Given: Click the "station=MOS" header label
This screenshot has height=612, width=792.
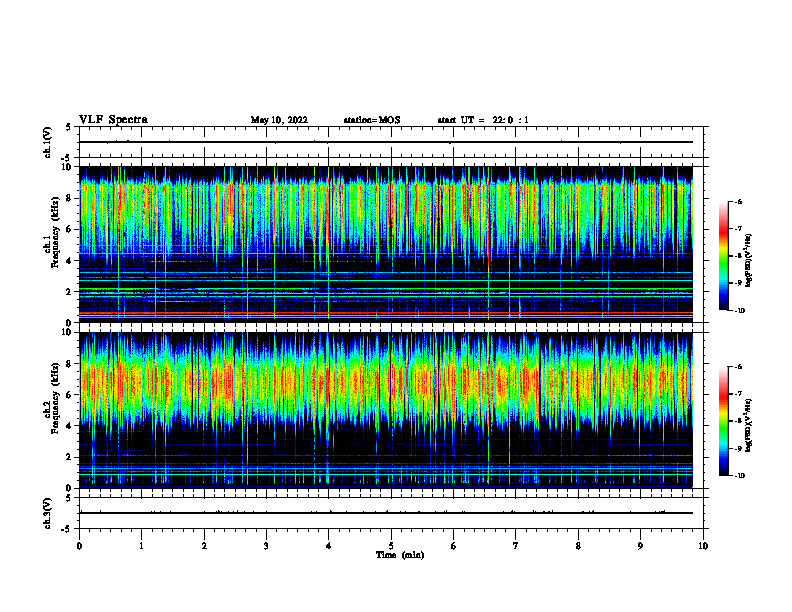Looking at the screenshot, I should point(372,120).
